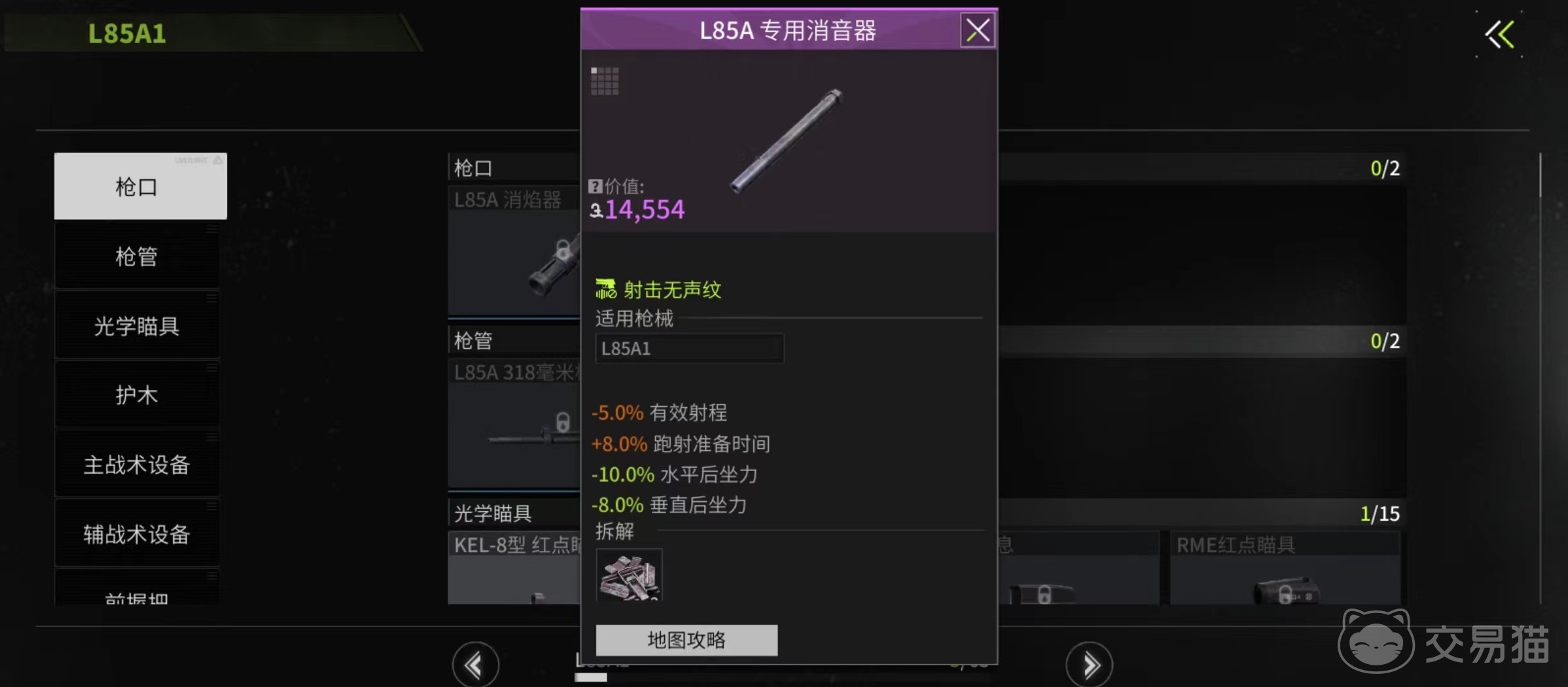Click the left arrow navigation button
The image size is (1568, 687).
coord(475,665)
